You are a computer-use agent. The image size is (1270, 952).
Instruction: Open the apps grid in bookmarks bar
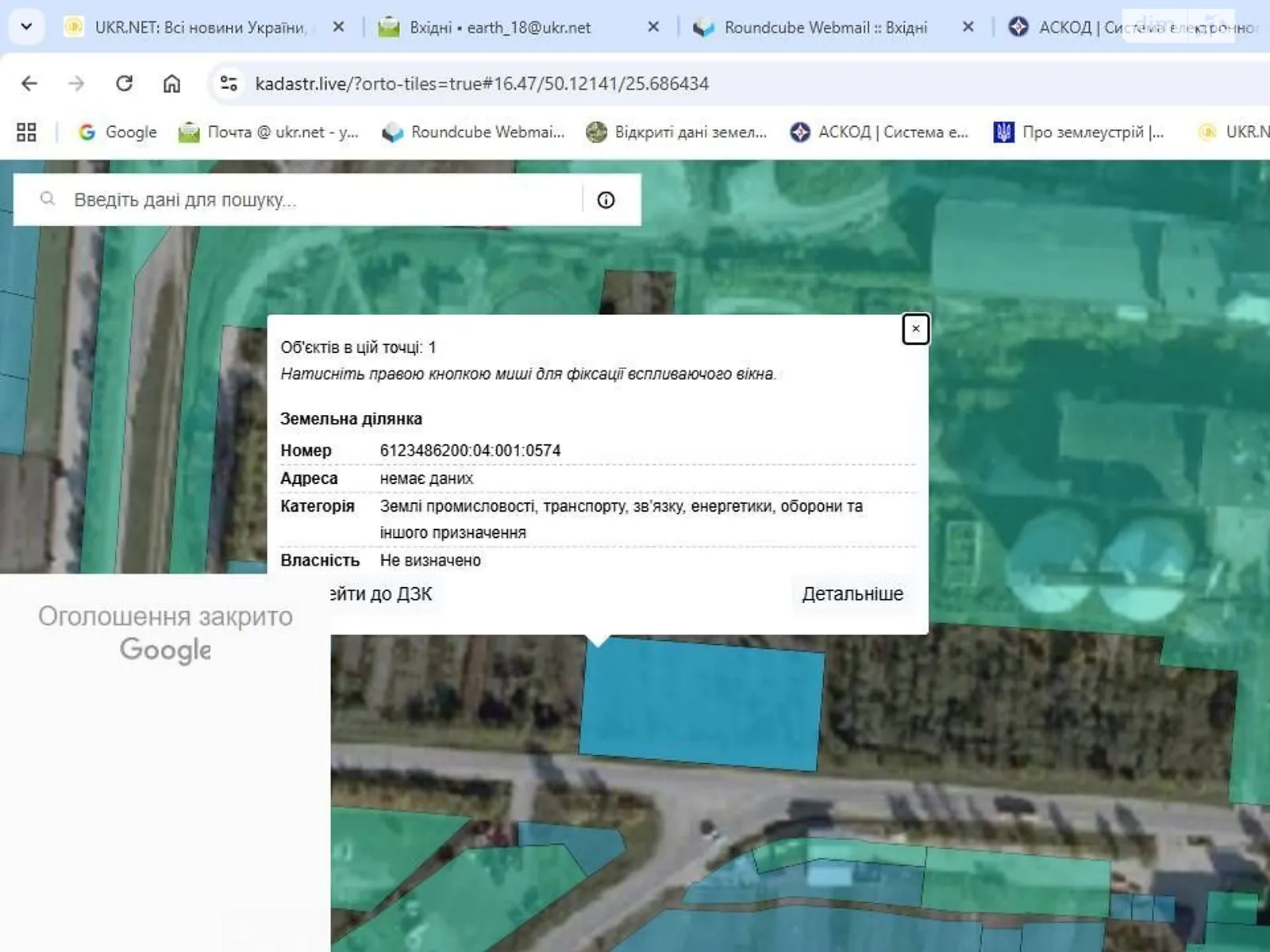pos(26,132)
